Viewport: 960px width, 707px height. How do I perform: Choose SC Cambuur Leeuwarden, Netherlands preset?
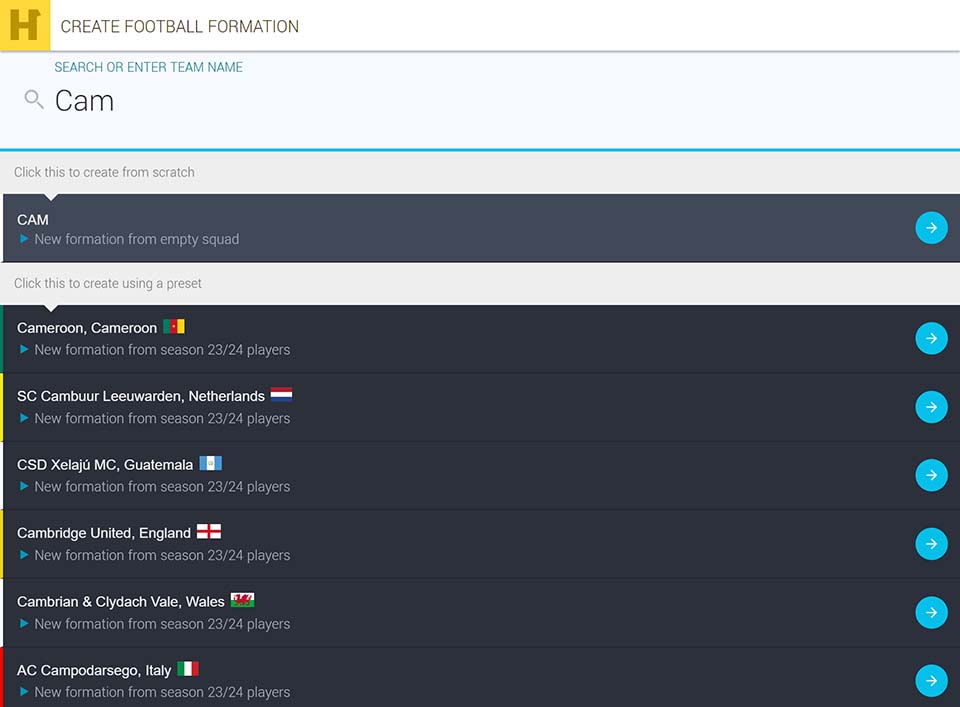[481, 407]
